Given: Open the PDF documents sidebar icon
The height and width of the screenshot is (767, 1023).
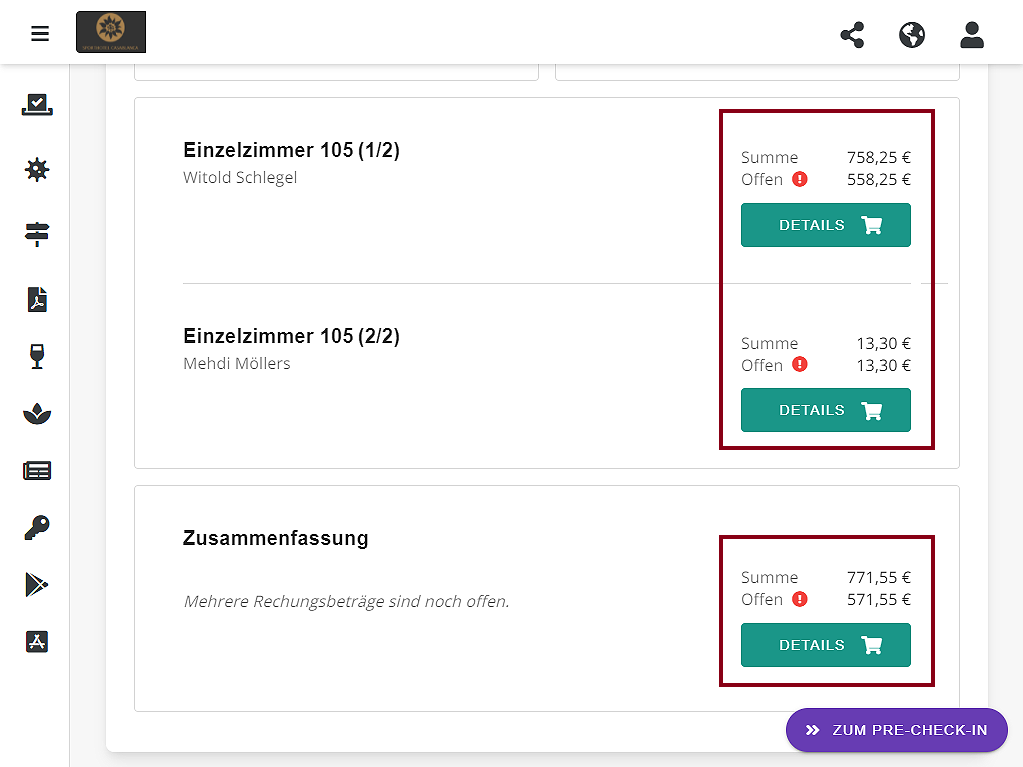Looking at the screenshot, I should point(36,299).
